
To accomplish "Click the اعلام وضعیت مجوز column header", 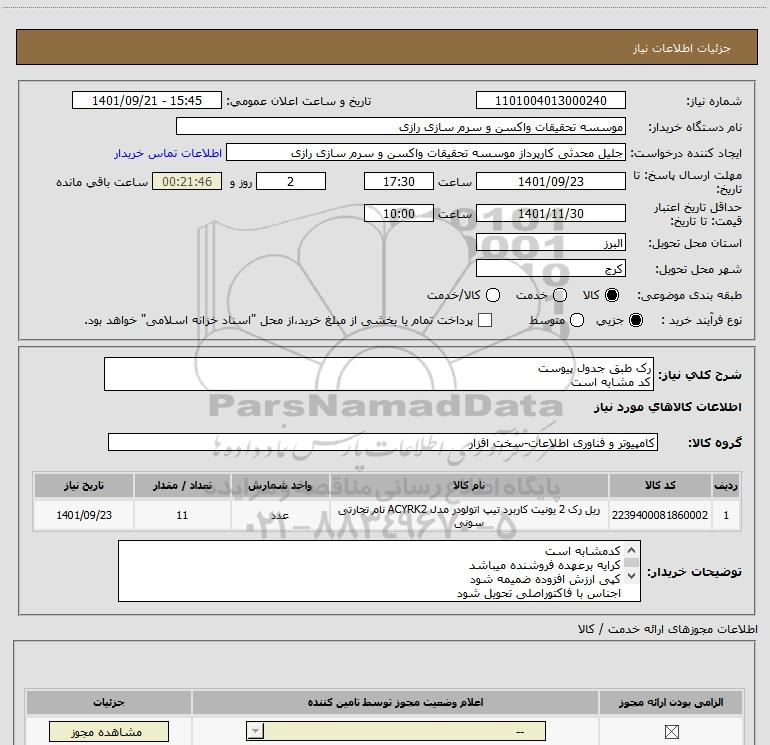I will [x=395, y=702].
